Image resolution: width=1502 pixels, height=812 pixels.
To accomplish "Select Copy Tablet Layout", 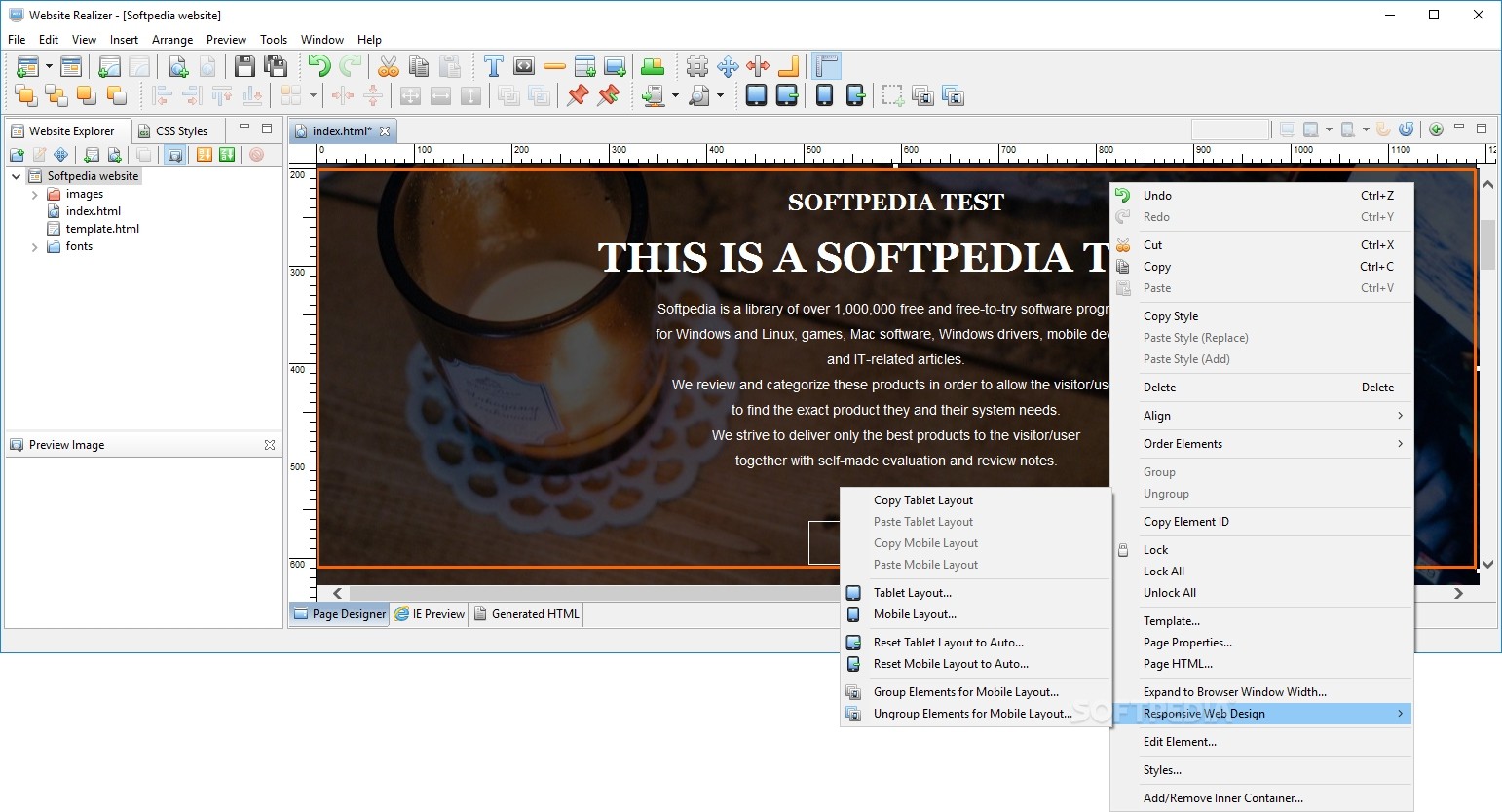I will [976, 500].
